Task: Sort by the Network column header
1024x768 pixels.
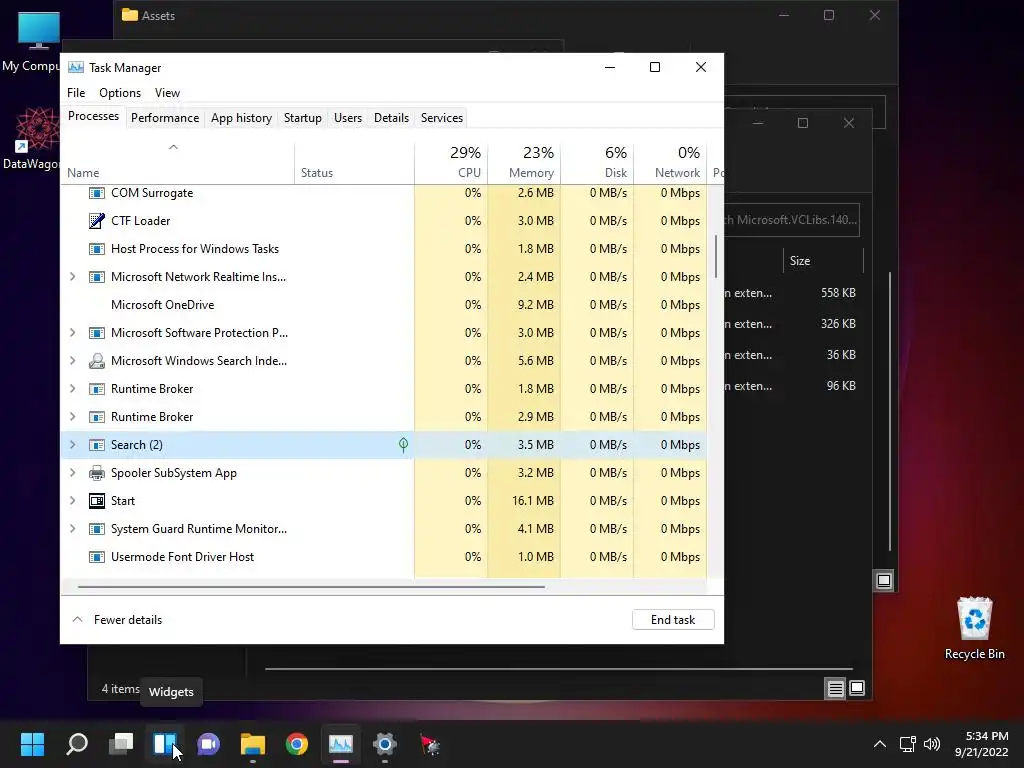Action: pos(670,163)
